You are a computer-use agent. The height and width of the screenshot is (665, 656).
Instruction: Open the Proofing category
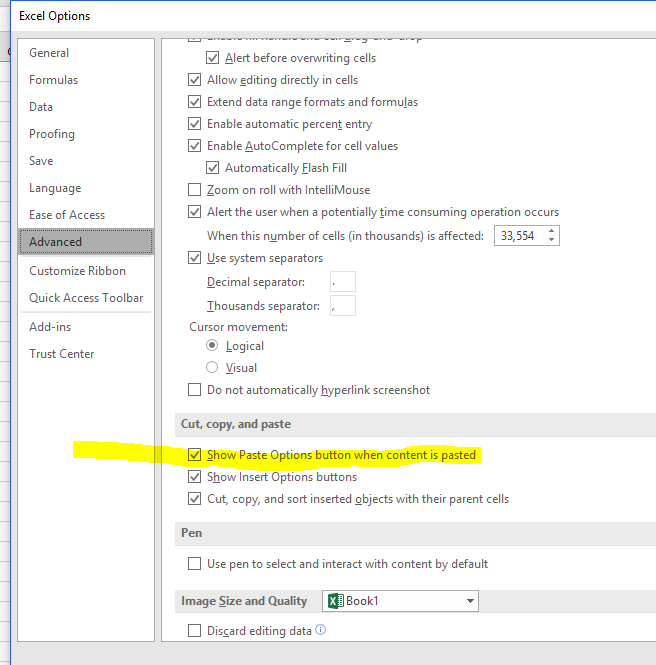(x=52, y=134)
